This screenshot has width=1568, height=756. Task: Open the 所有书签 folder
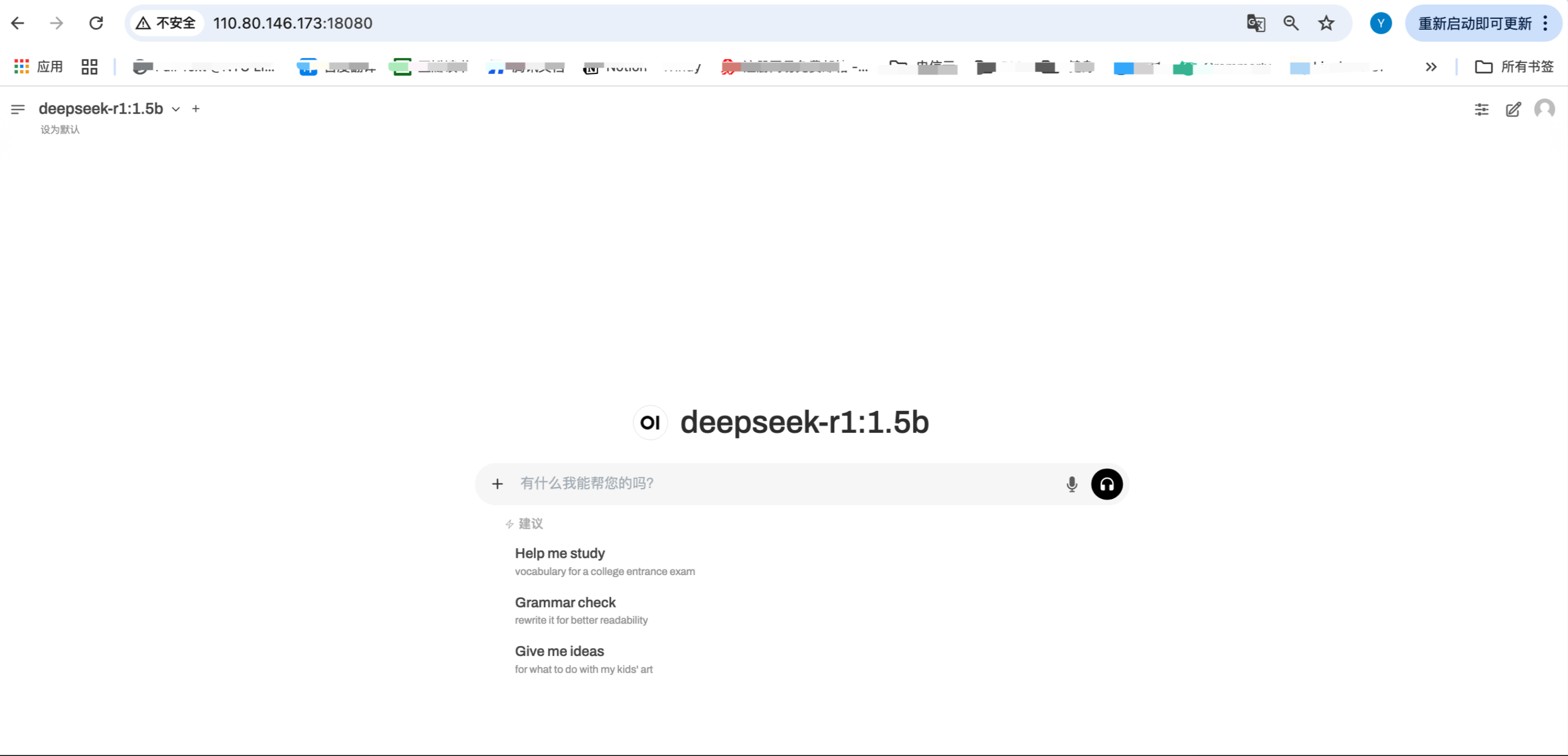tap(1514, 66)
